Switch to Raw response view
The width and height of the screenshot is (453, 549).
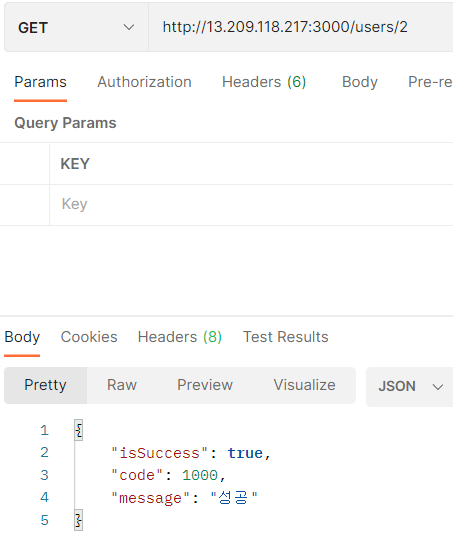click(x=122, y=385)
